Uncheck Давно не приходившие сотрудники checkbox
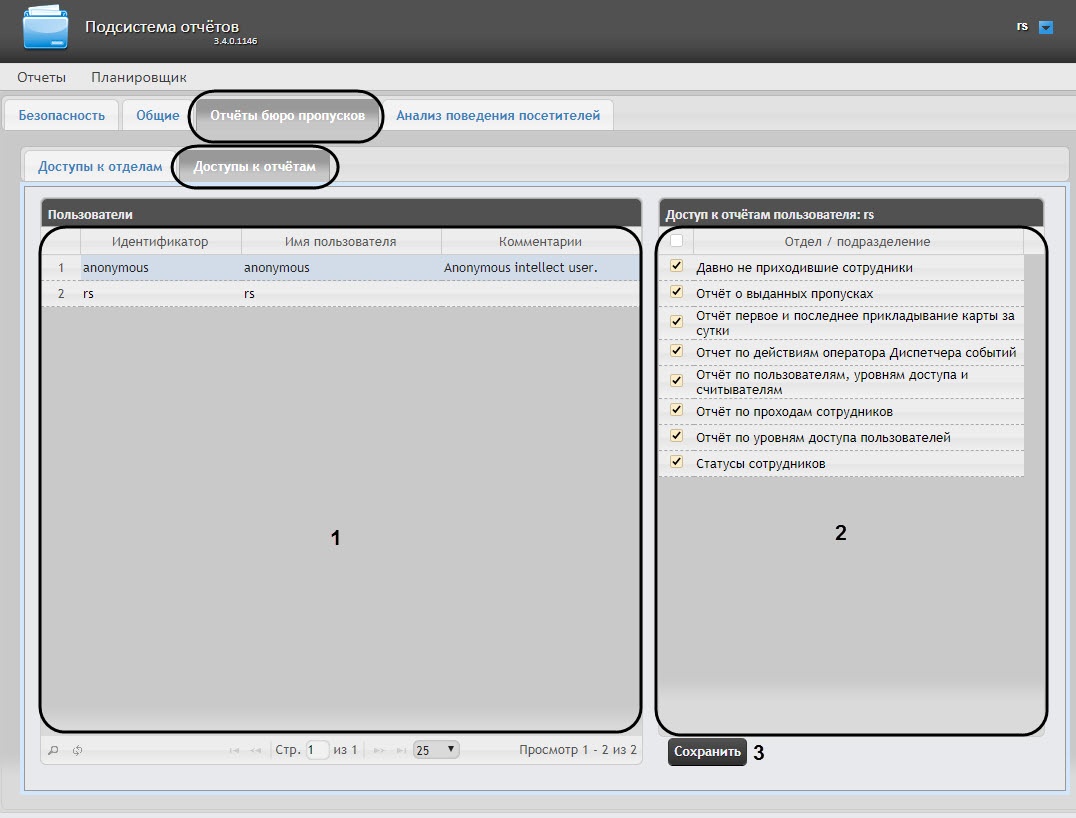Viewport: 1076px width, 818px height. 677,266
